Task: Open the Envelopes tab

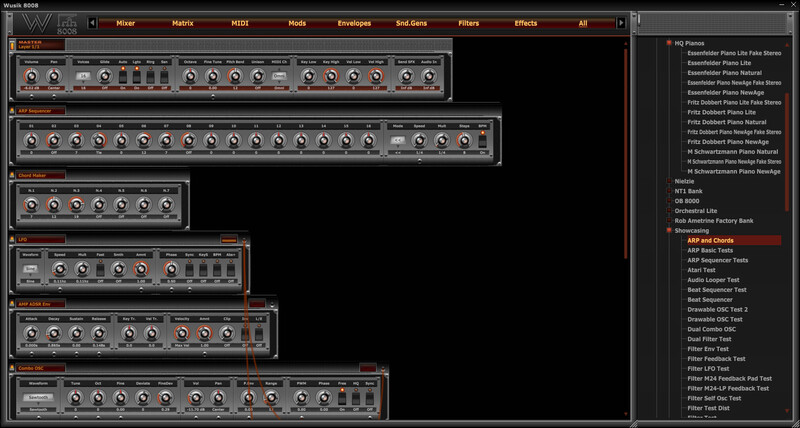Action: pos(354,22)
